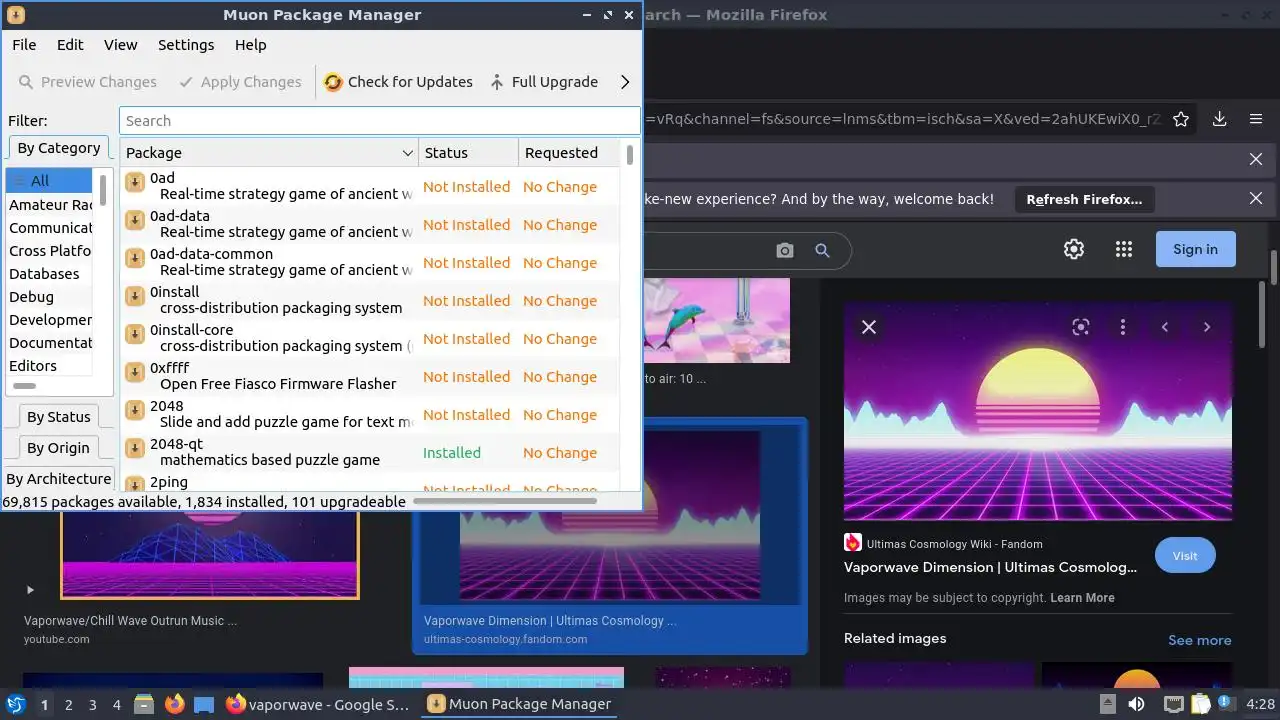Click the Visit button for Vaporwave Dimension

coord(1184,556)
